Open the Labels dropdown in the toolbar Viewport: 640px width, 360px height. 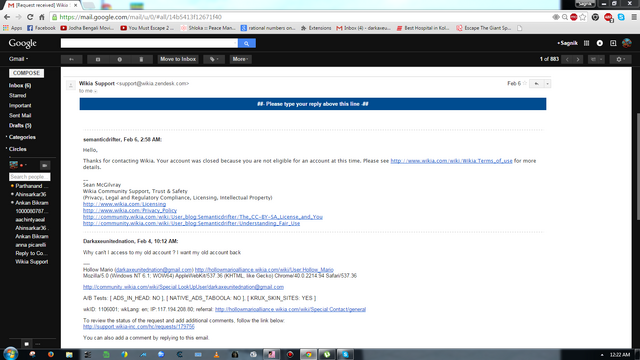(214, 59)
